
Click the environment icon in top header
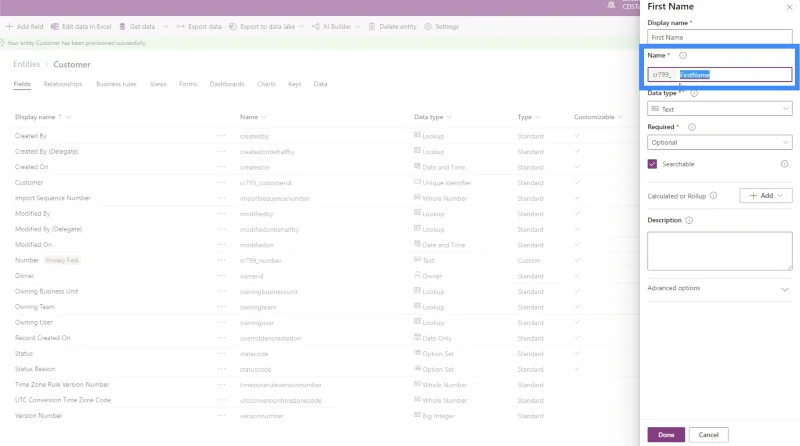(611, 5)
